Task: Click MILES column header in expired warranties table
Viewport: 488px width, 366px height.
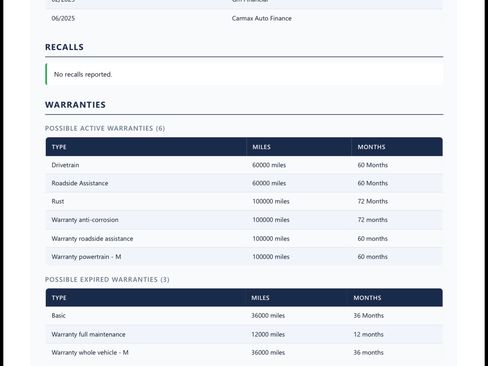Action: tap(260, 298)
